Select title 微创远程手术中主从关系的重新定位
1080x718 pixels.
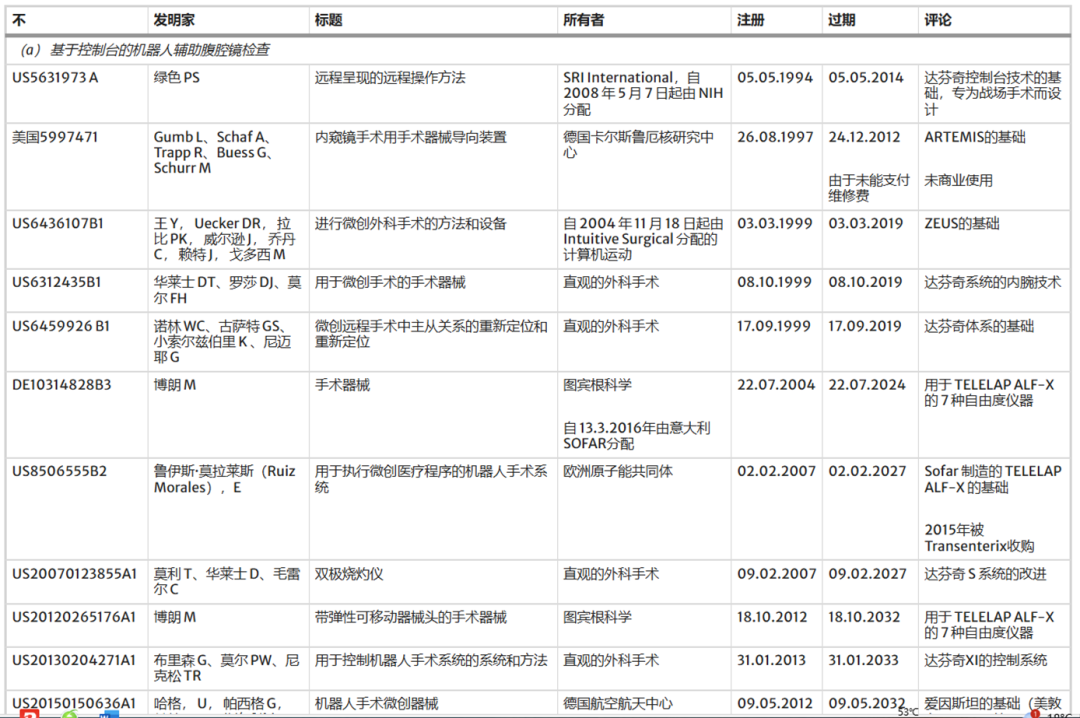[431, 334]
